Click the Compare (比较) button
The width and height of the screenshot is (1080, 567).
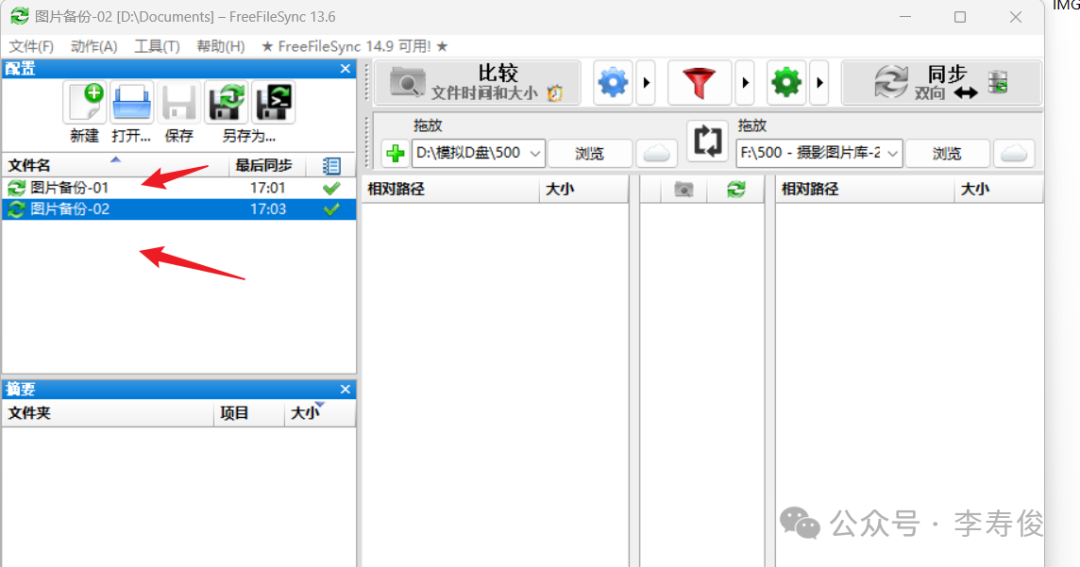(477, 83)
